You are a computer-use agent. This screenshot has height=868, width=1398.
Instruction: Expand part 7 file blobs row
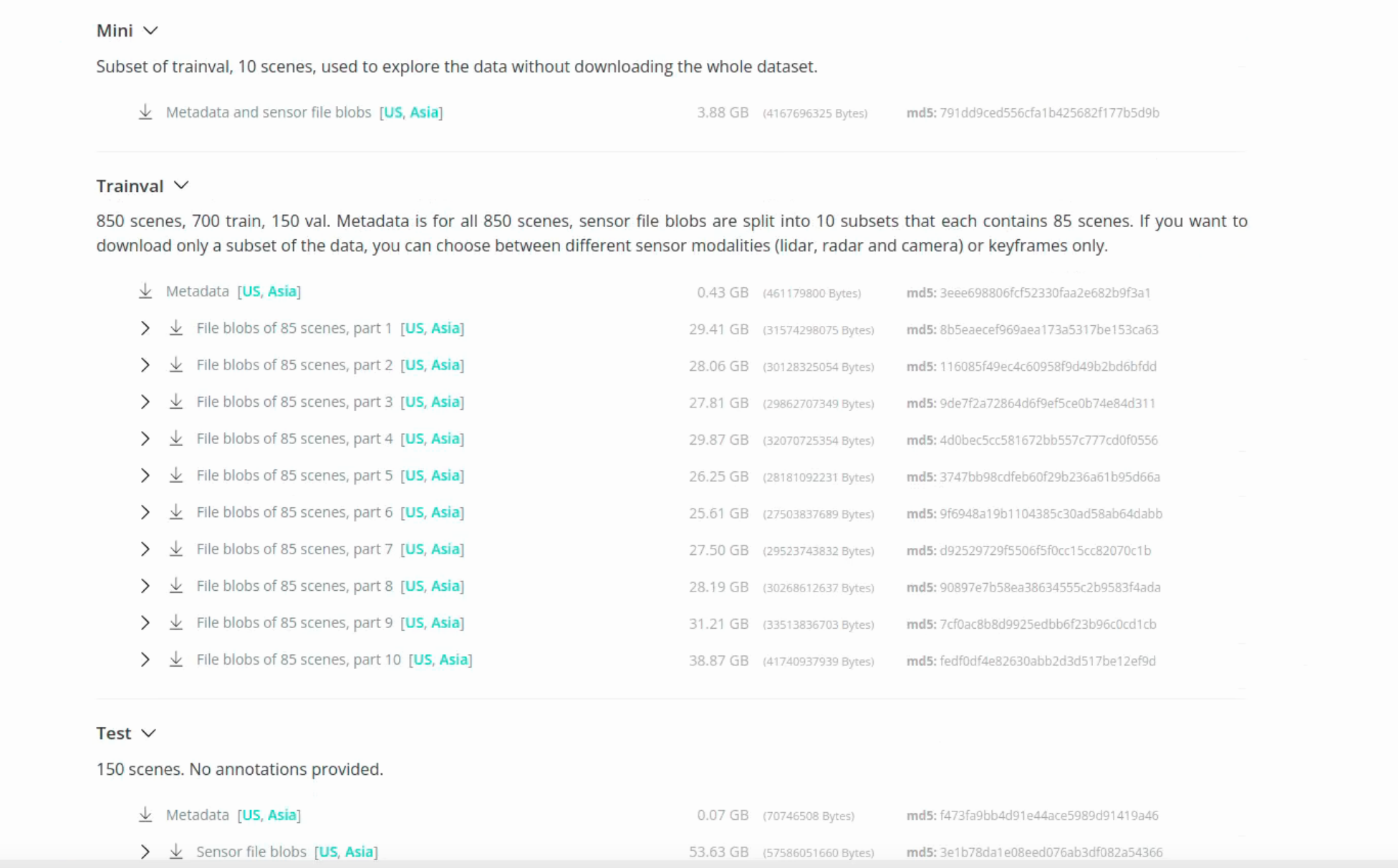point(145,549)
